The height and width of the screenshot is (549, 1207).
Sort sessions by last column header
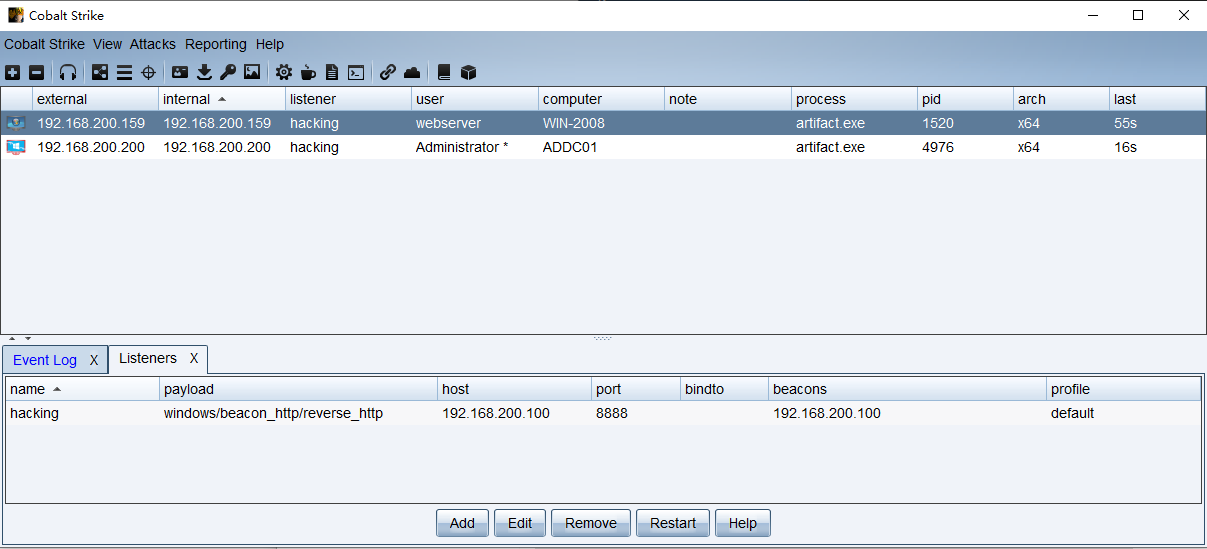pos(1157,99)
